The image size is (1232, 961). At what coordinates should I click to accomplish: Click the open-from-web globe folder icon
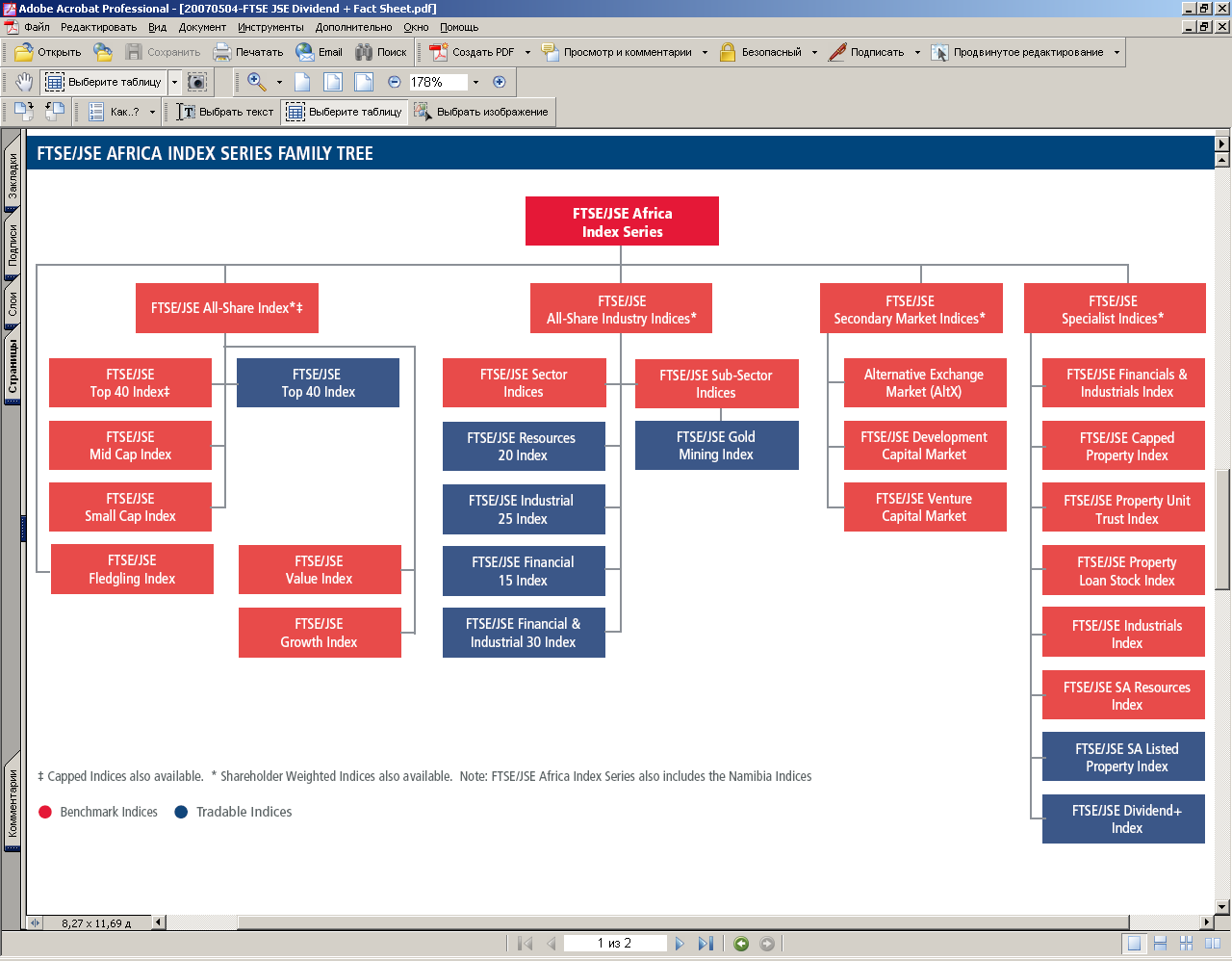tap(103, 52)
